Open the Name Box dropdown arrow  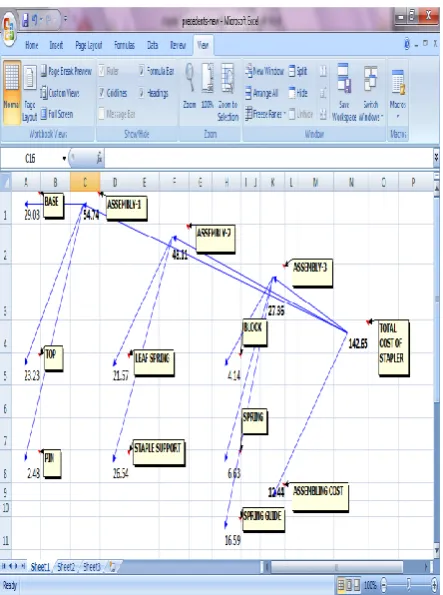pos(64,159)
